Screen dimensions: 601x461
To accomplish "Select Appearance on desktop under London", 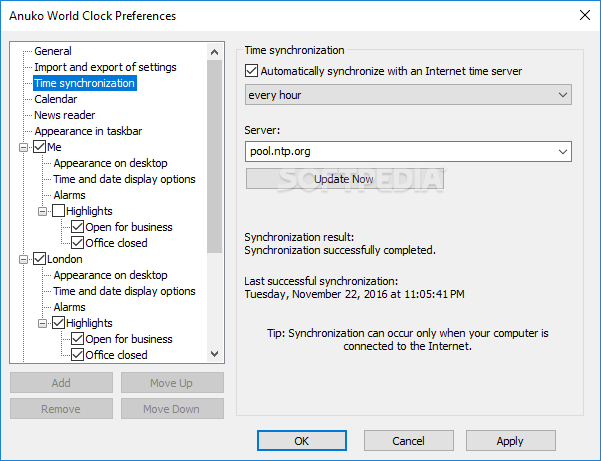I will (110, 275).
